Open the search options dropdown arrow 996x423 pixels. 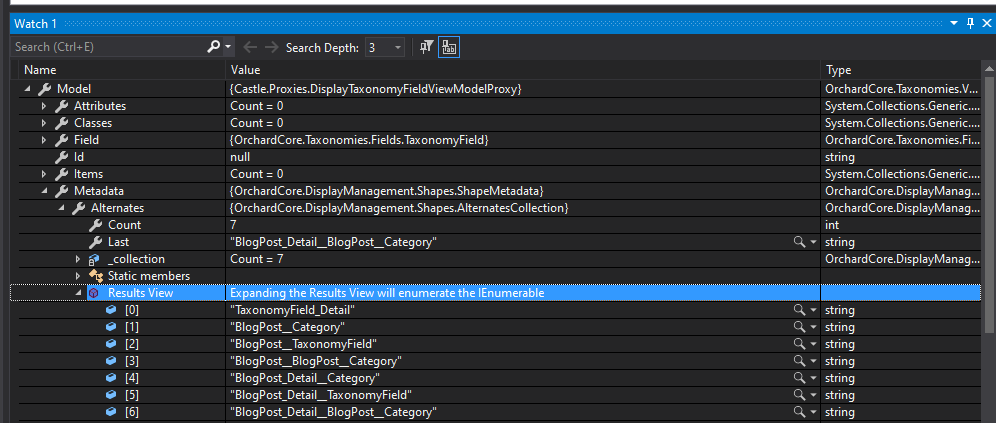[x=229, y=47]
